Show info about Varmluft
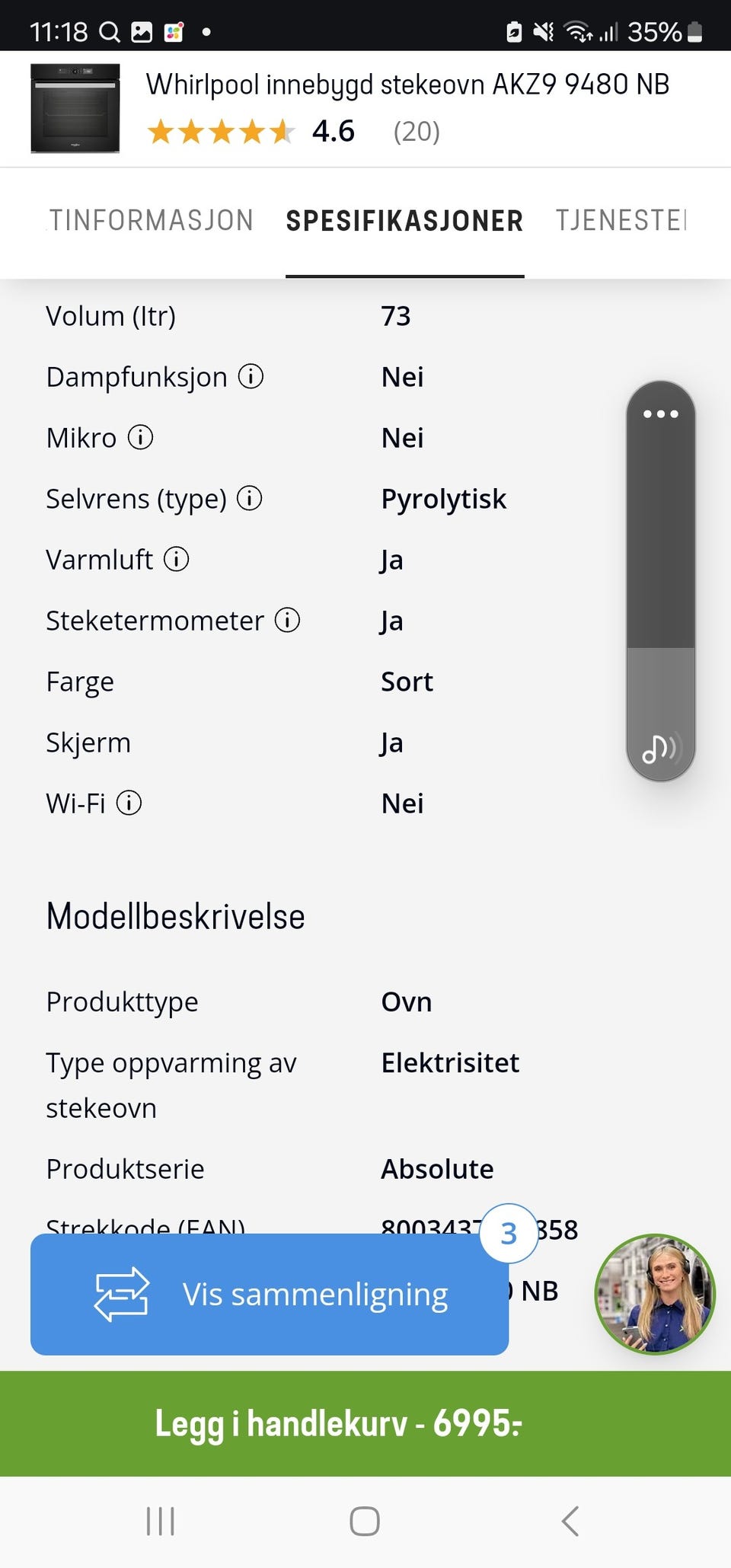731x1568 pixels. tap(177, 559)
